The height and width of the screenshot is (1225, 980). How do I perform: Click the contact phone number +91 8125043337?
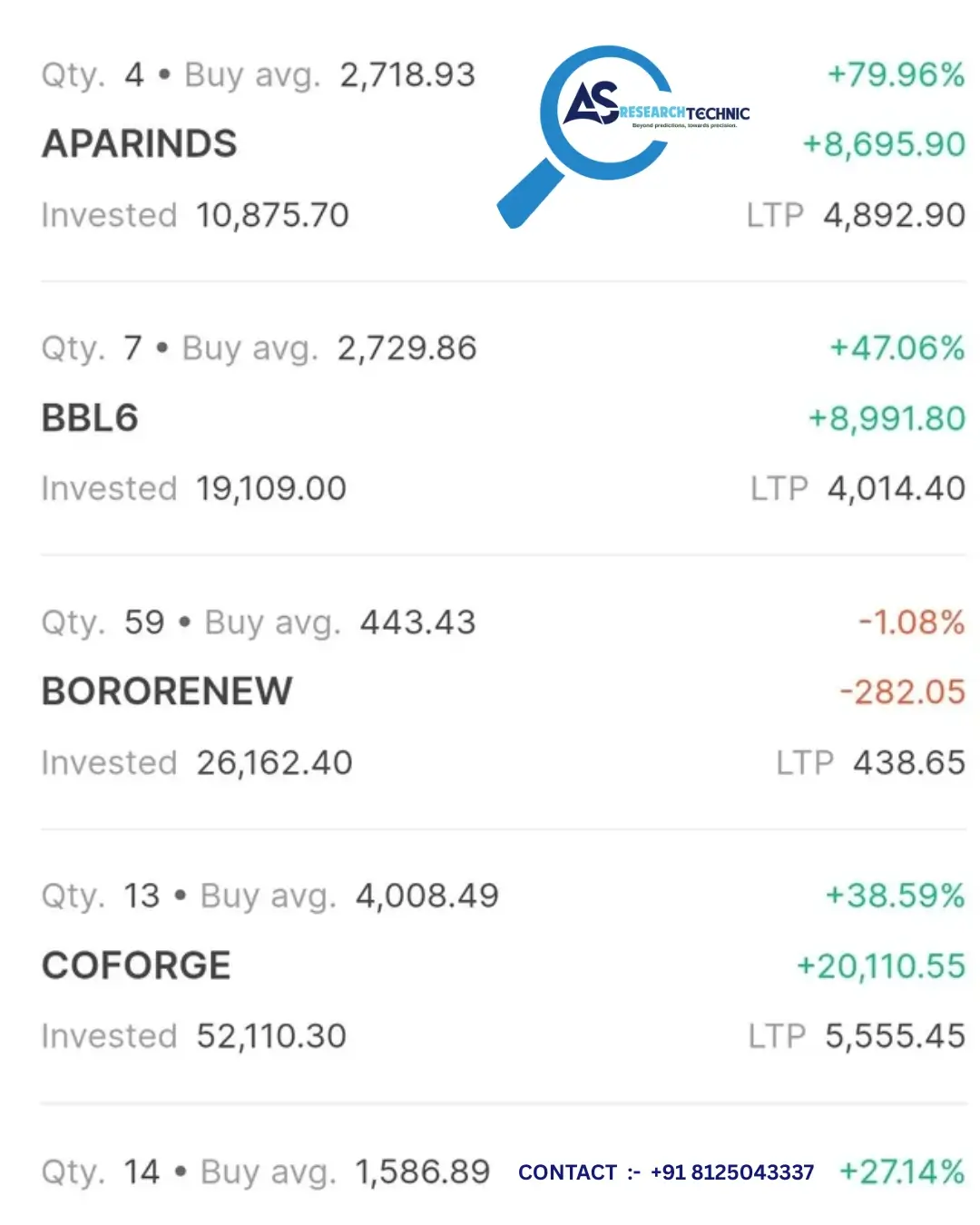tap(732, 1172)
